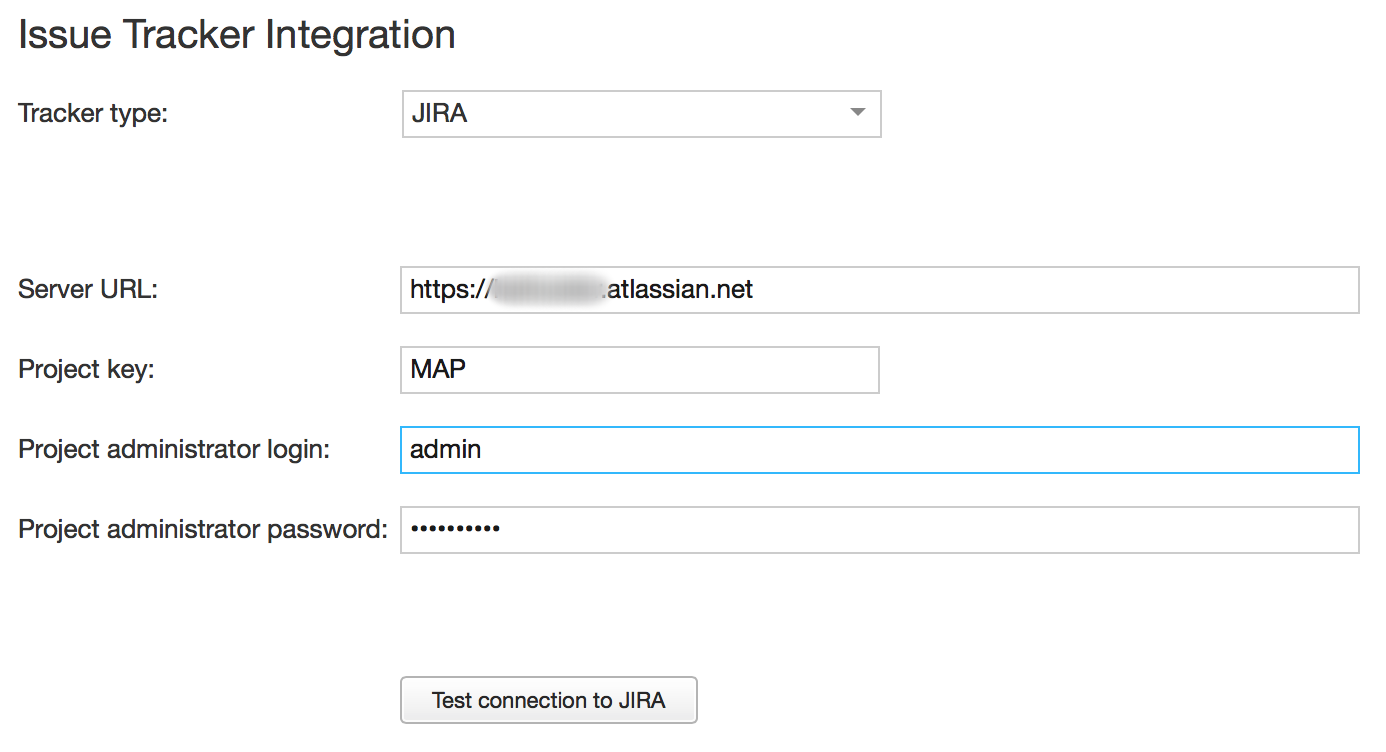Focus the Project administrator login field
This screenshot has height=752, width=1386.
click(x=879, y=450)
